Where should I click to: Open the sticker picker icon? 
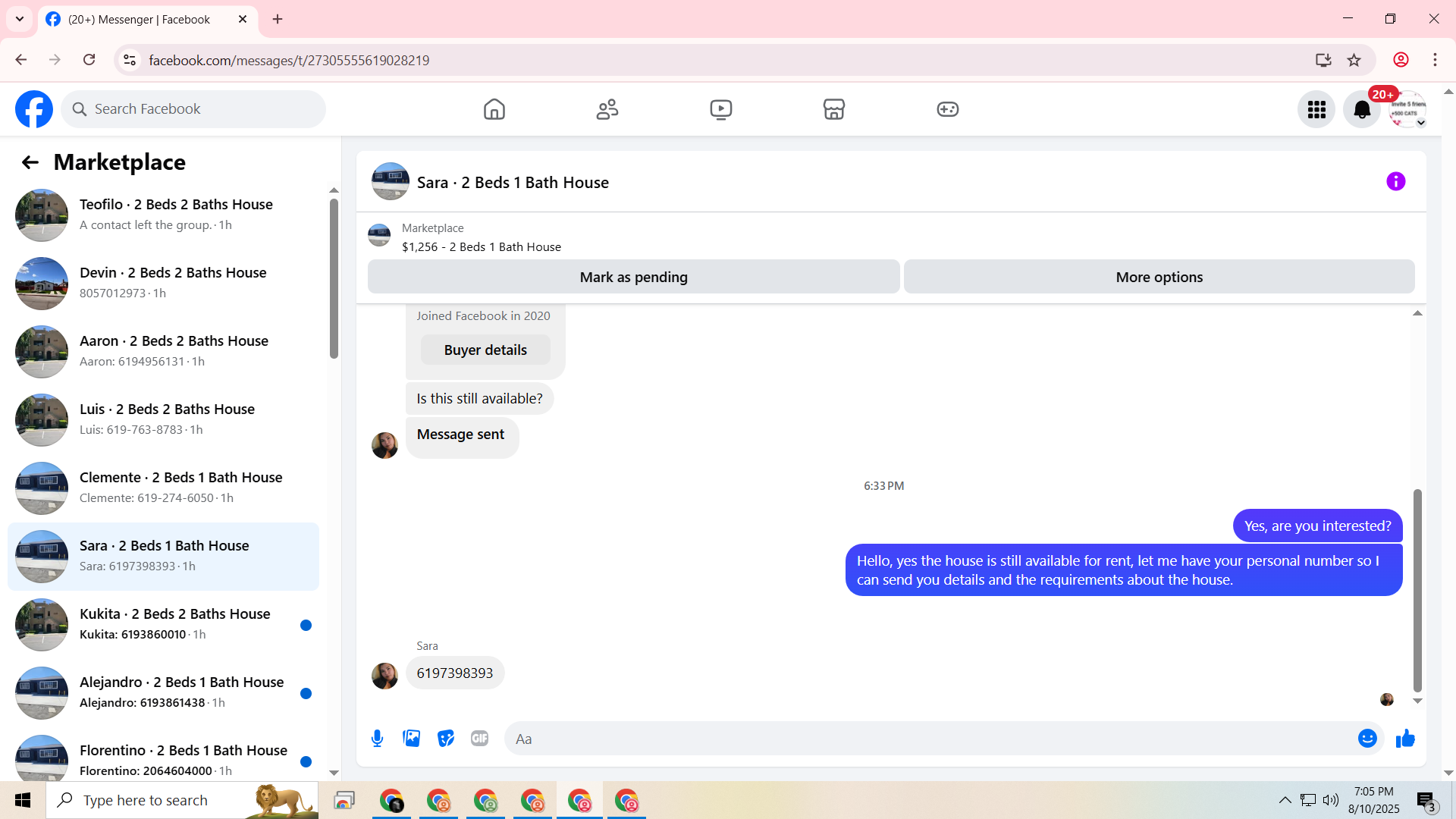[x=446, y=739]
